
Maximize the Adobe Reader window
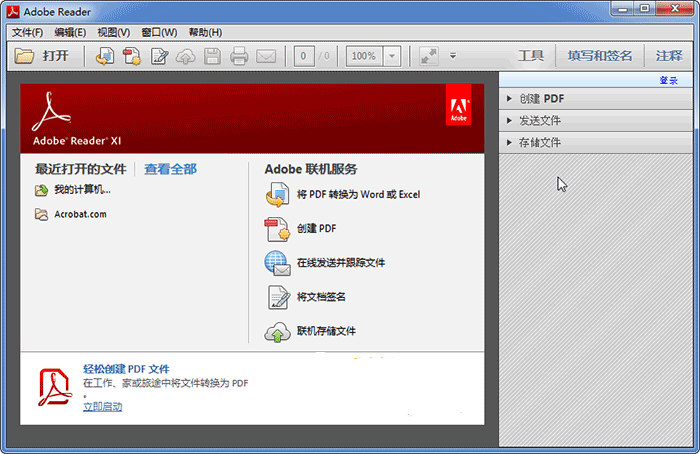[645, 9]
